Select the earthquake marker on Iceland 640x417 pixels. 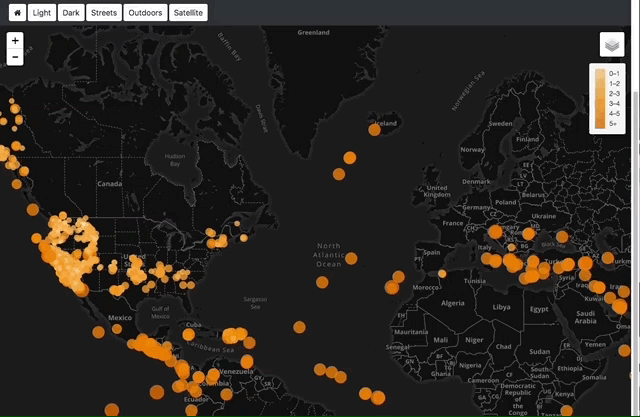click(x=375, y=129)
